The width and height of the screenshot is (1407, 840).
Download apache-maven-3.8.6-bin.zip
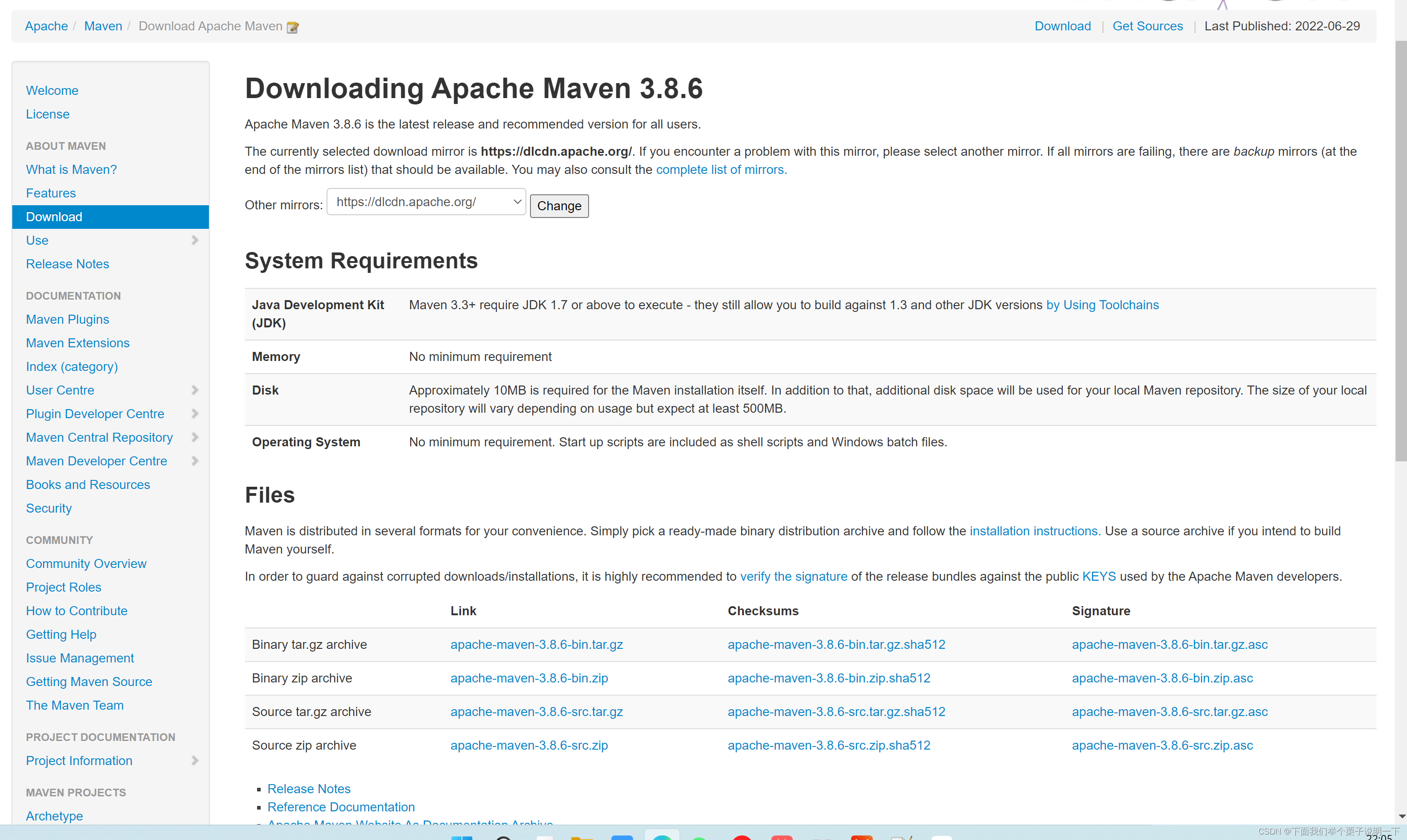click(x=529, y=678)
